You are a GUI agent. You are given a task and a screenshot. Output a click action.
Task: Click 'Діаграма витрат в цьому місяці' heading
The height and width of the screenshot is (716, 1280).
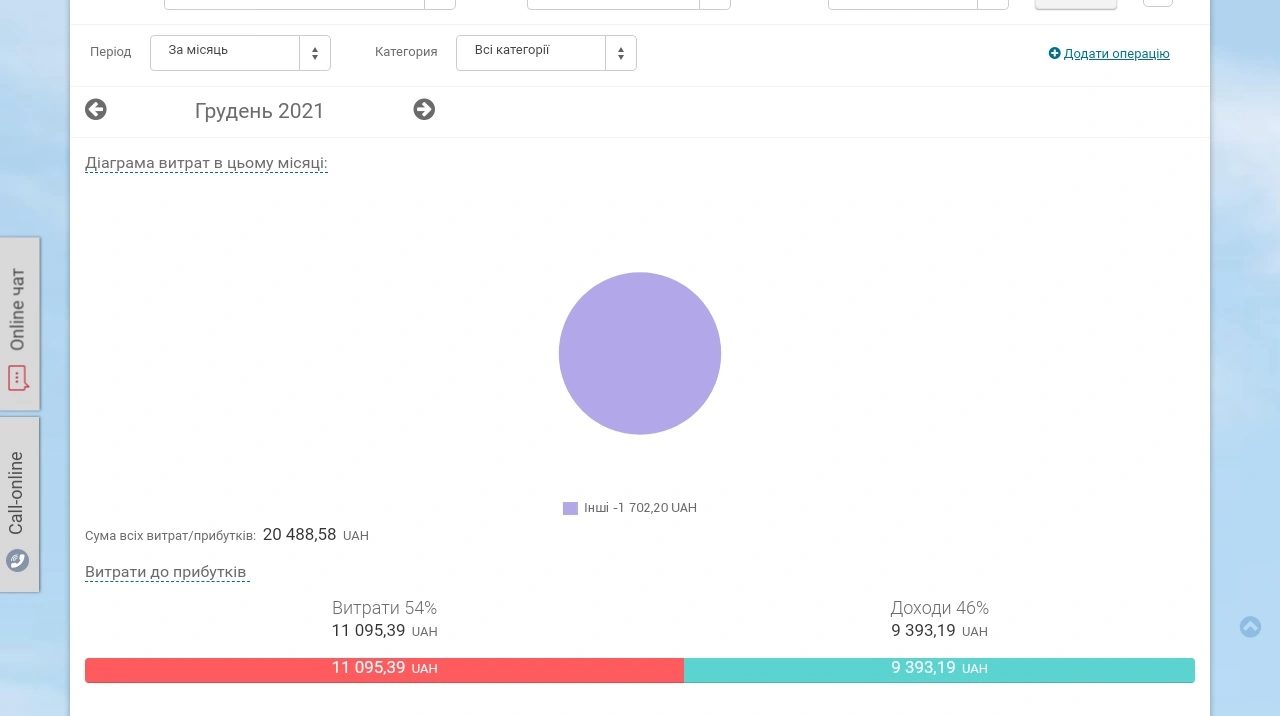(206, 163)
